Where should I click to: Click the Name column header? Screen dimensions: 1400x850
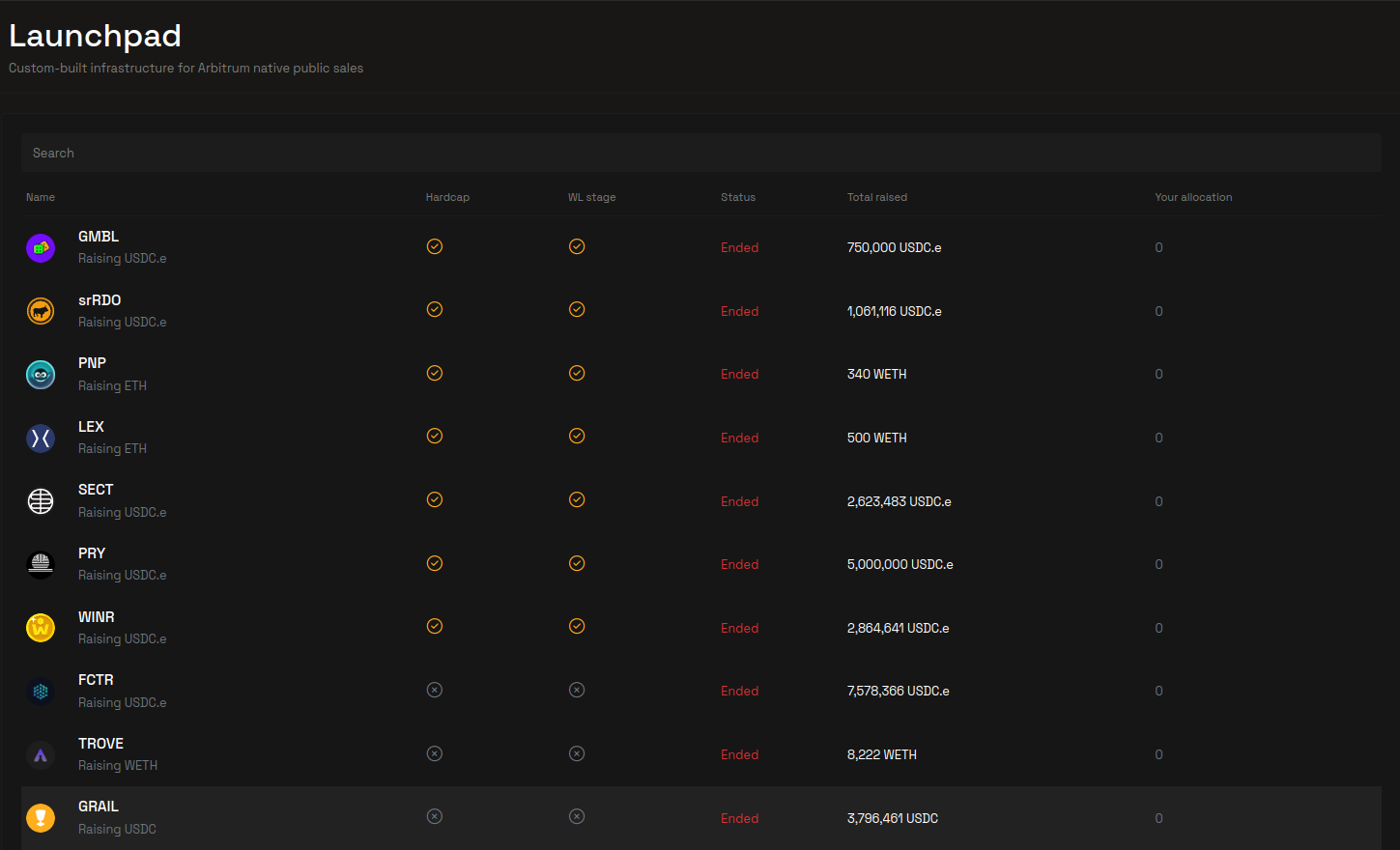(x=41, y=197)
